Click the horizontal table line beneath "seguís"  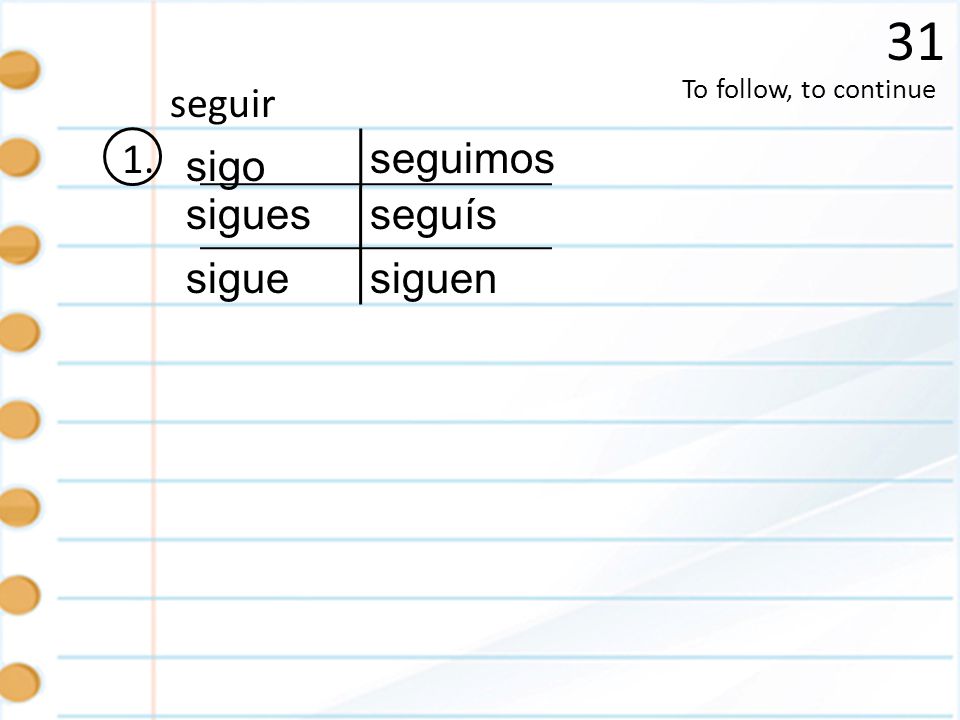(x=457, y=248)
